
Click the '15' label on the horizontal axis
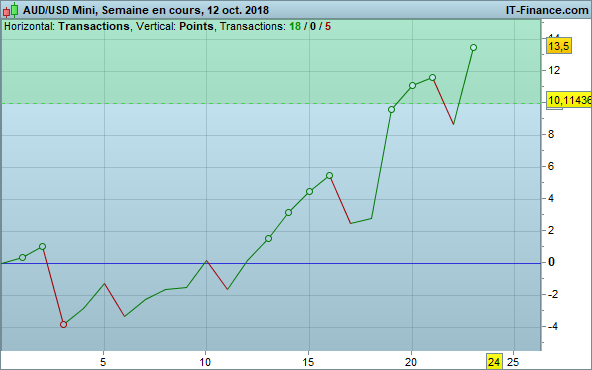pos(308,362)
